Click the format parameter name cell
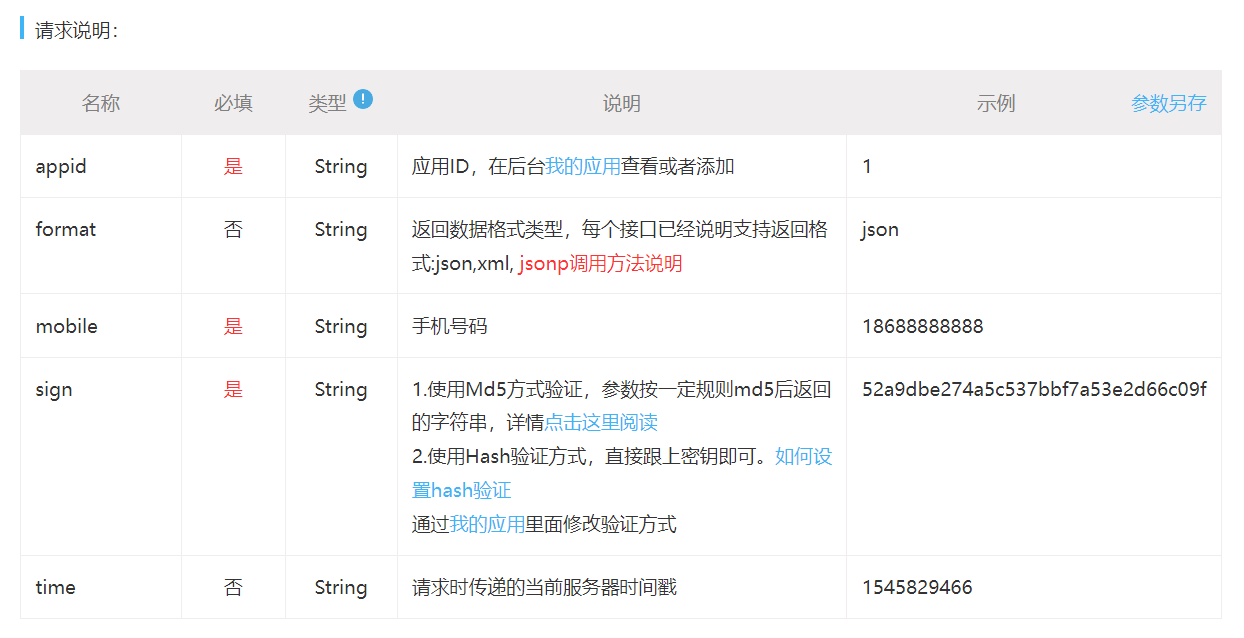The height and width of the screenshot is (638, 1244). pyautogui.click(x=66, y=229)
